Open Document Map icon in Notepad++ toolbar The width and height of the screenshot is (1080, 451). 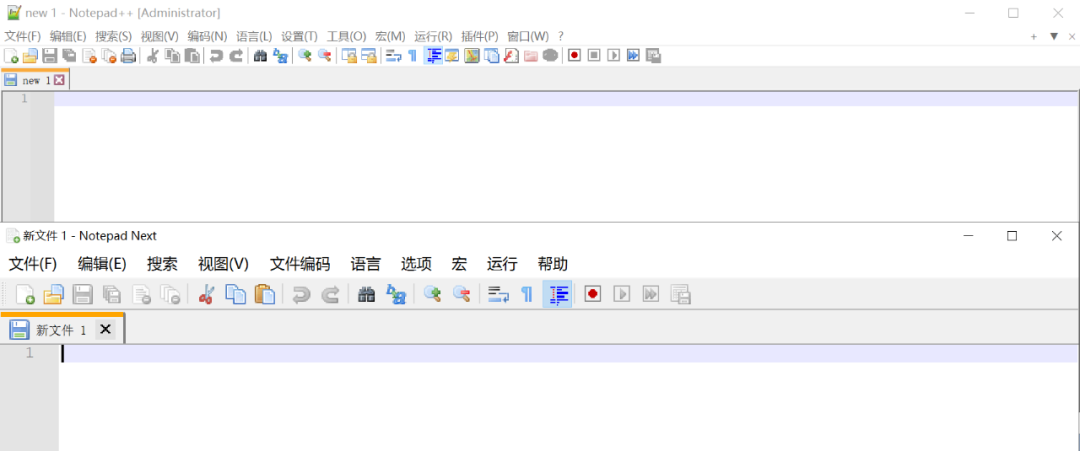(x=471, y=56)
